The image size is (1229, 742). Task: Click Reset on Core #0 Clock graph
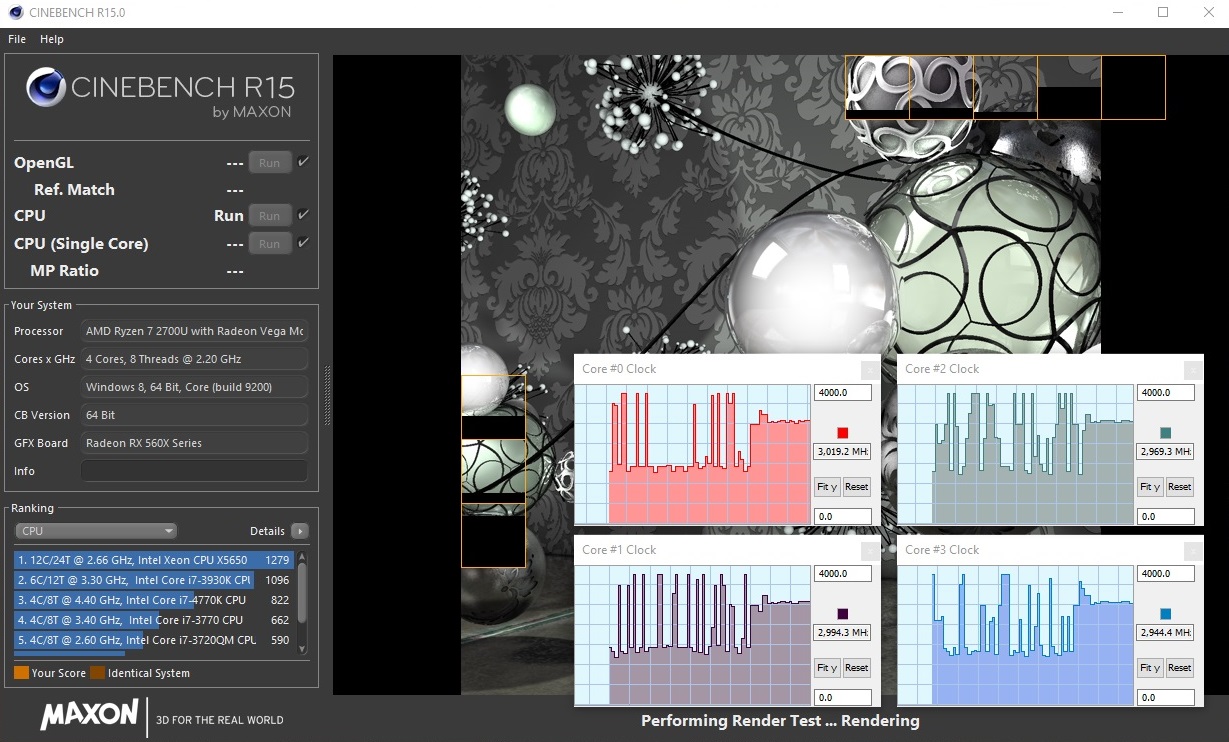[856, 487]
